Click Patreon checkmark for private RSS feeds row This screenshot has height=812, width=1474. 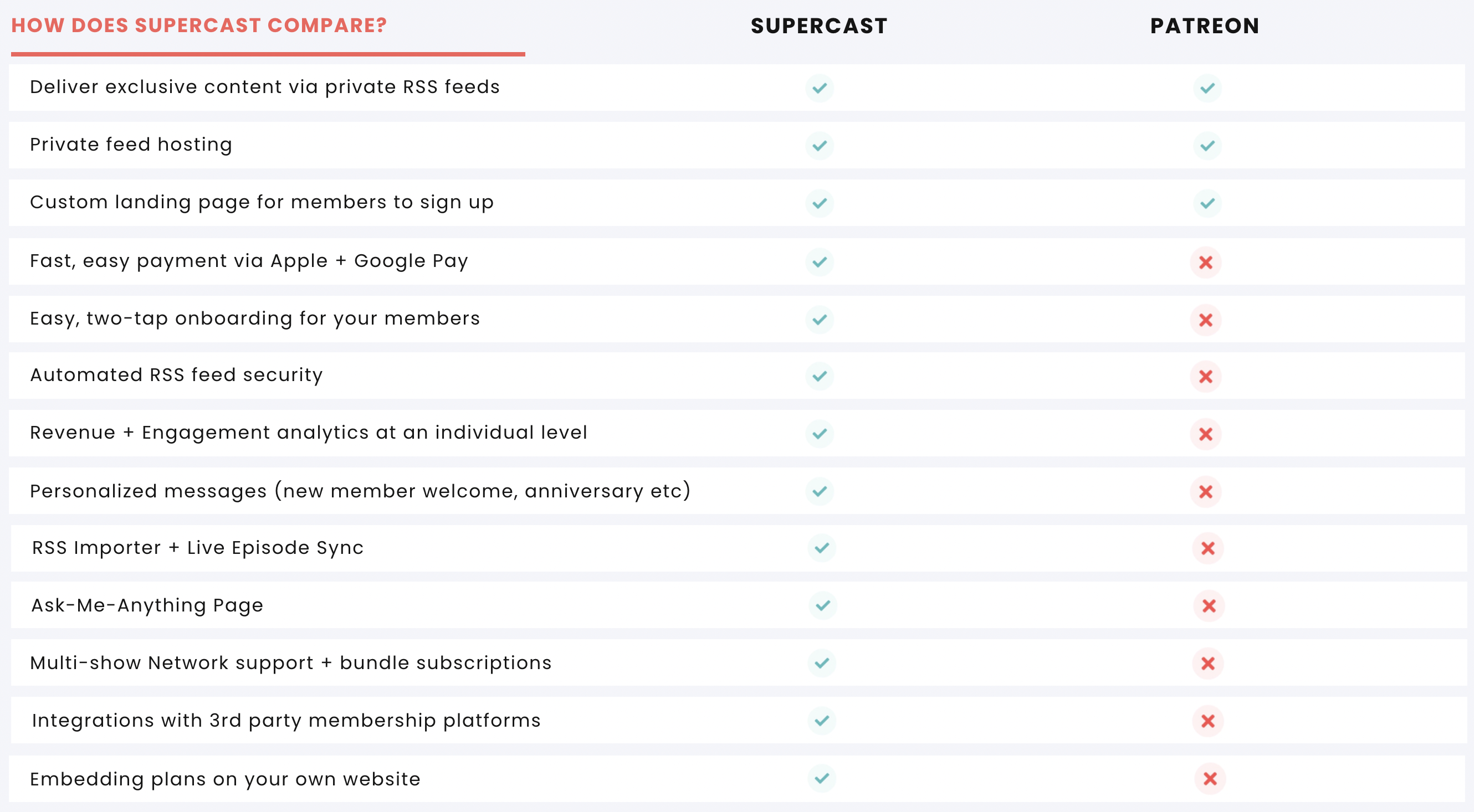click(1207, 88)
